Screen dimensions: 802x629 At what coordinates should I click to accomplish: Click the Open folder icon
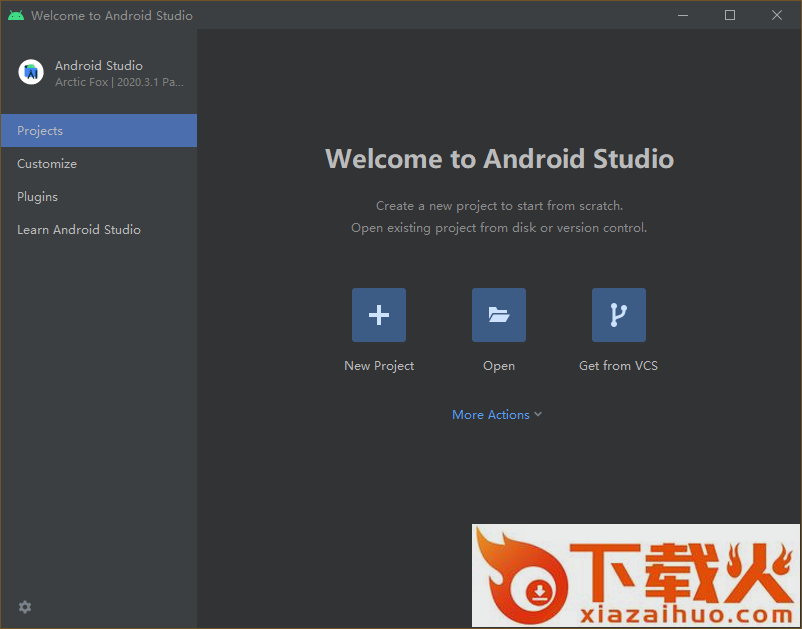(x=498, y=315)
